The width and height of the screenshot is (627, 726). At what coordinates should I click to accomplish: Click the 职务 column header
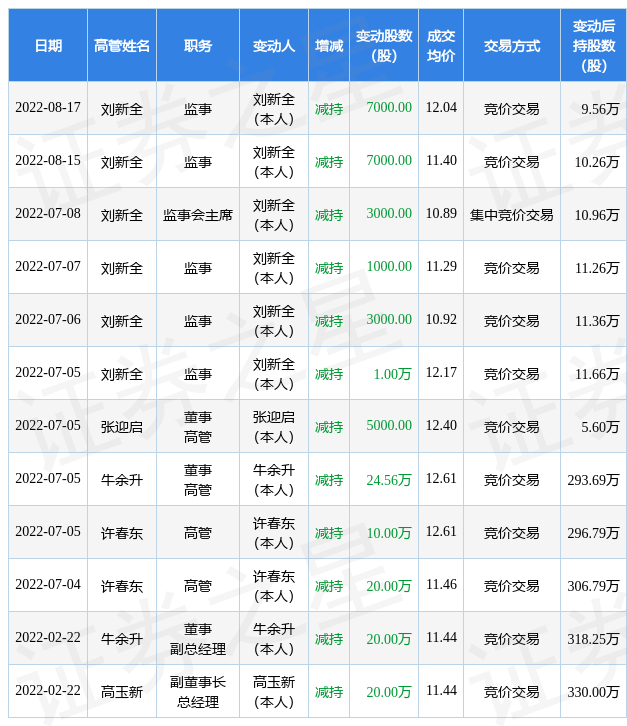pyautogui.click(x=198, y=46)
